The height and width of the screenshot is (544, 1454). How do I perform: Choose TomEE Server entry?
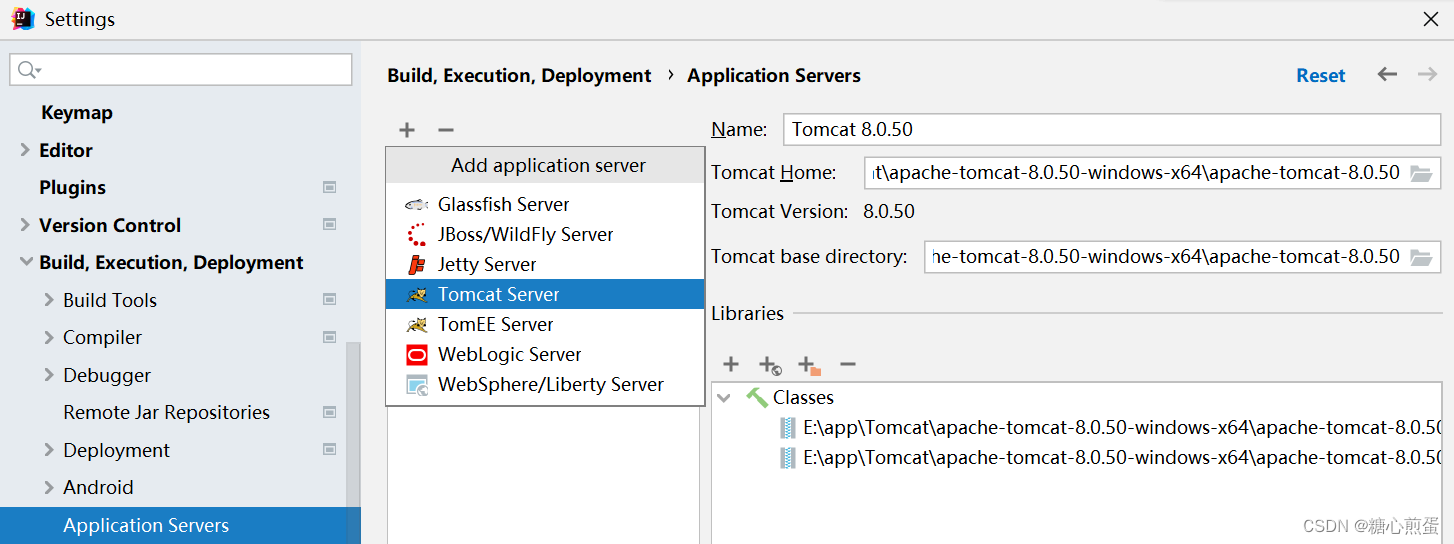point(545,324)
